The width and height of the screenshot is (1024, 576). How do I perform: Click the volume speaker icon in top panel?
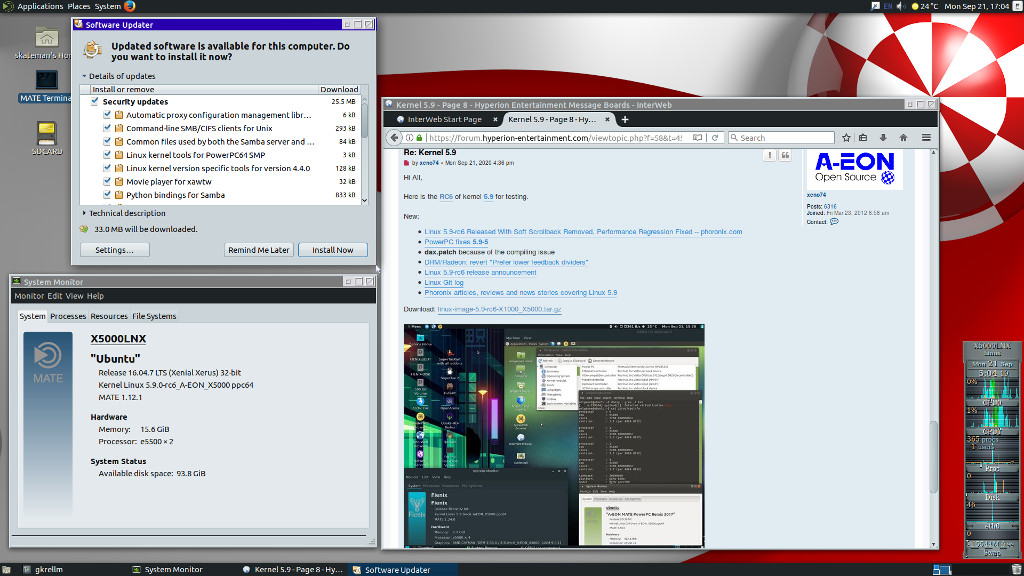point(901,6)
